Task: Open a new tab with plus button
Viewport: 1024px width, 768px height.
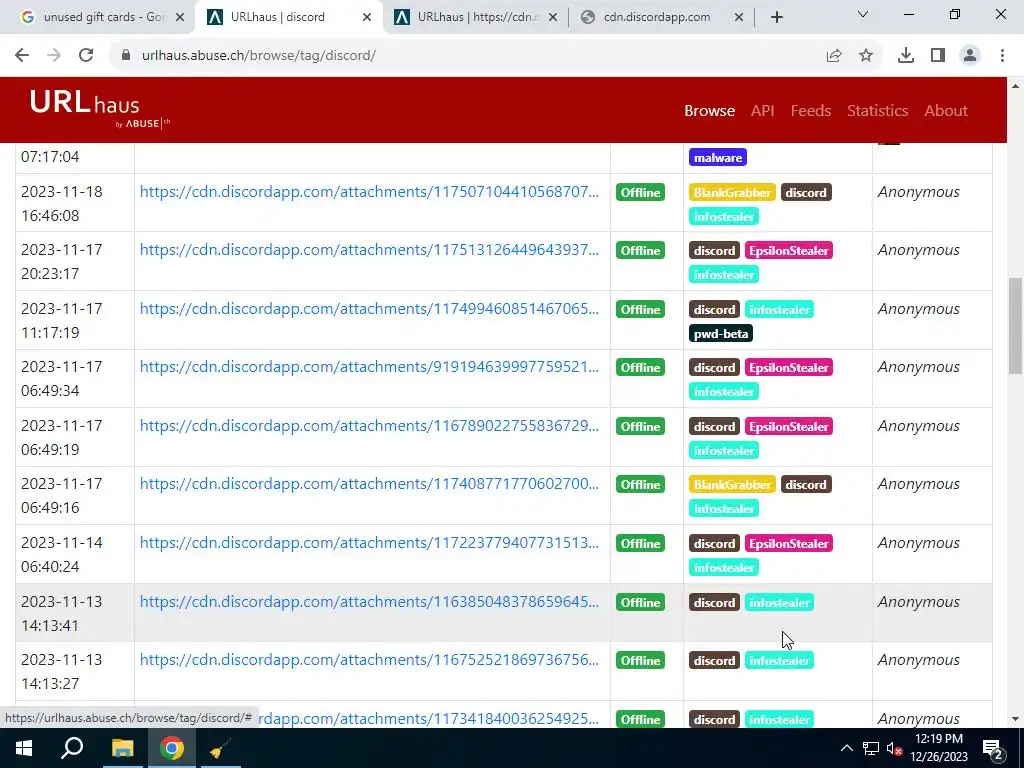Action: coord(776,17)
